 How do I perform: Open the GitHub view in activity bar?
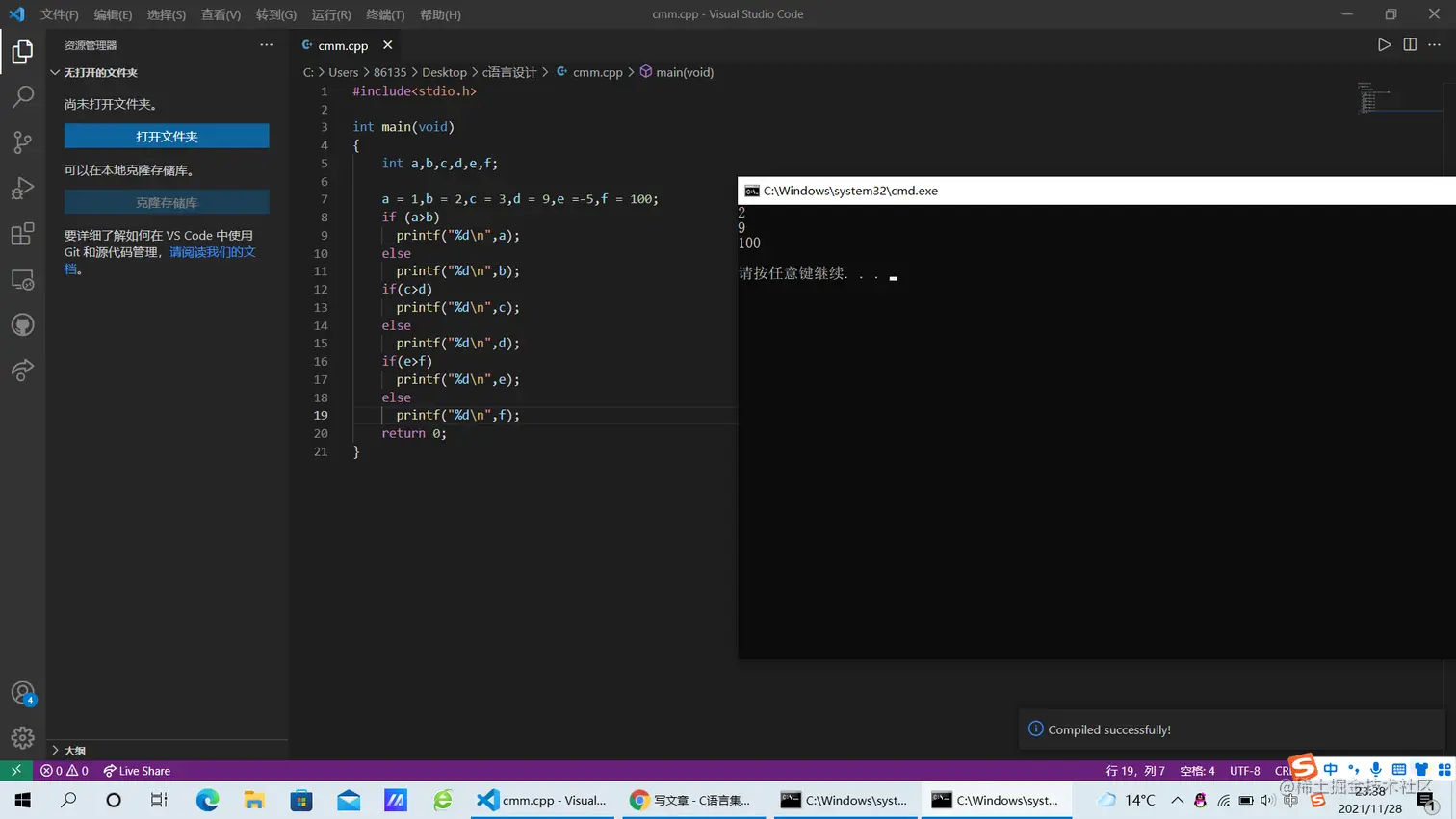tap(22, 325)
